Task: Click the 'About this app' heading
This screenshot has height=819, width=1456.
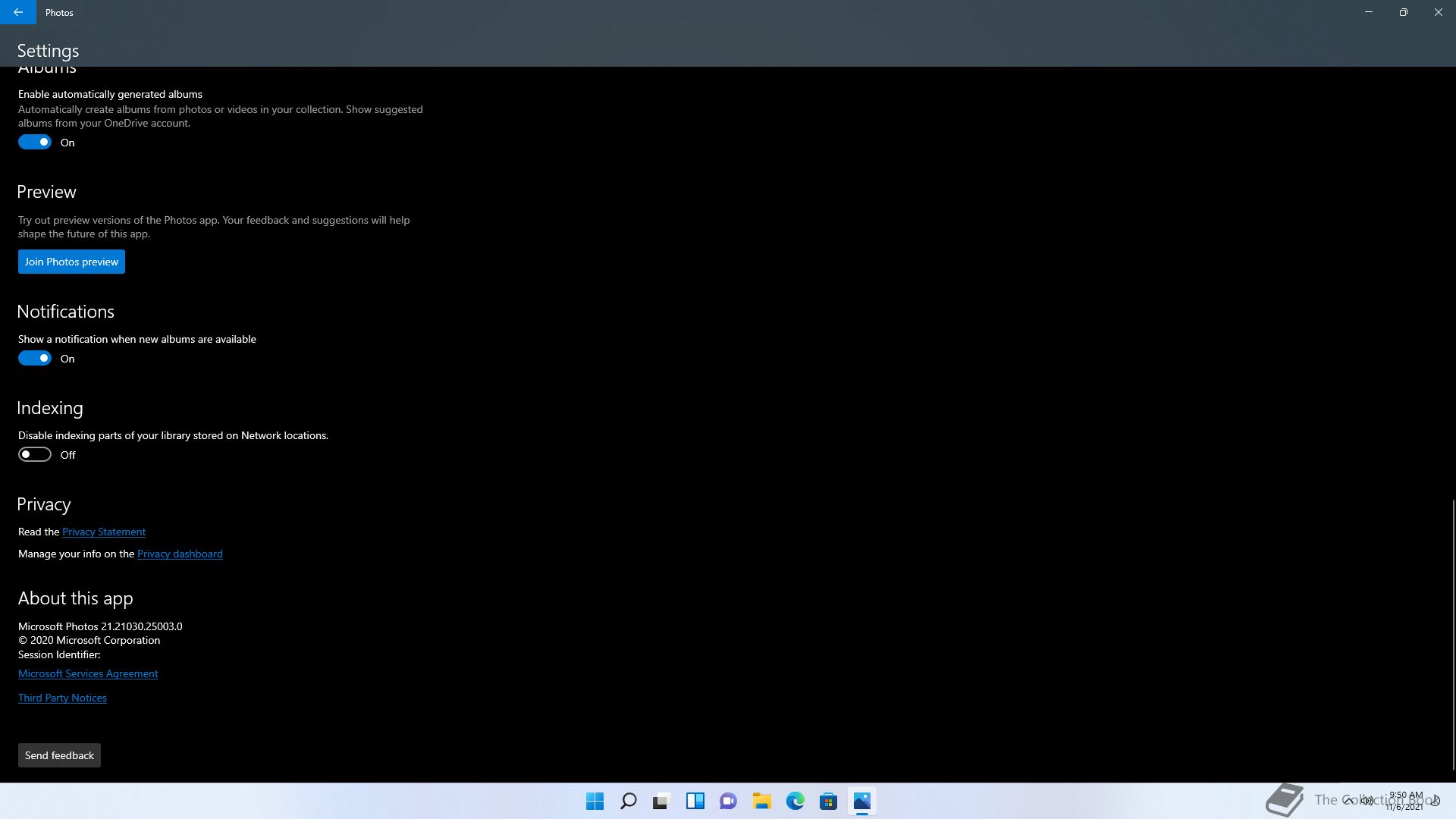Action: pos(75,598)
